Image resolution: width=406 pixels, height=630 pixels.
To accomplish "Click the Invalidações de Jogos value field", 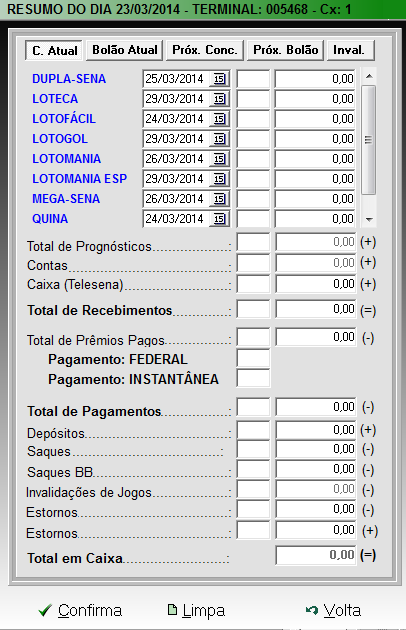I will pos(316,489).
